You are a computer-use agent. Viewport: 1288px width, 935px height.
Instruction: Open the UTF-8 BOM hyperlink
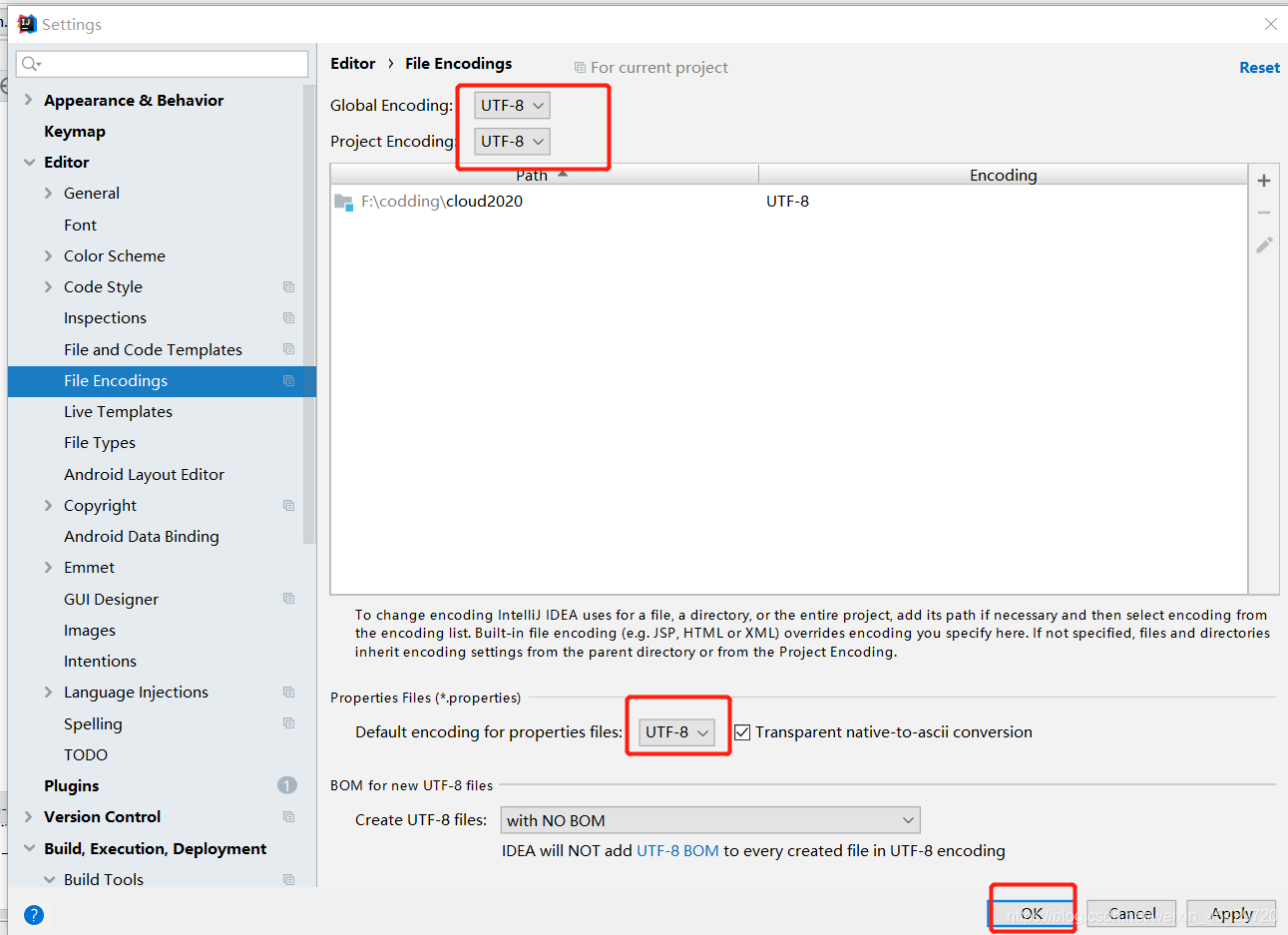point(677,851)
